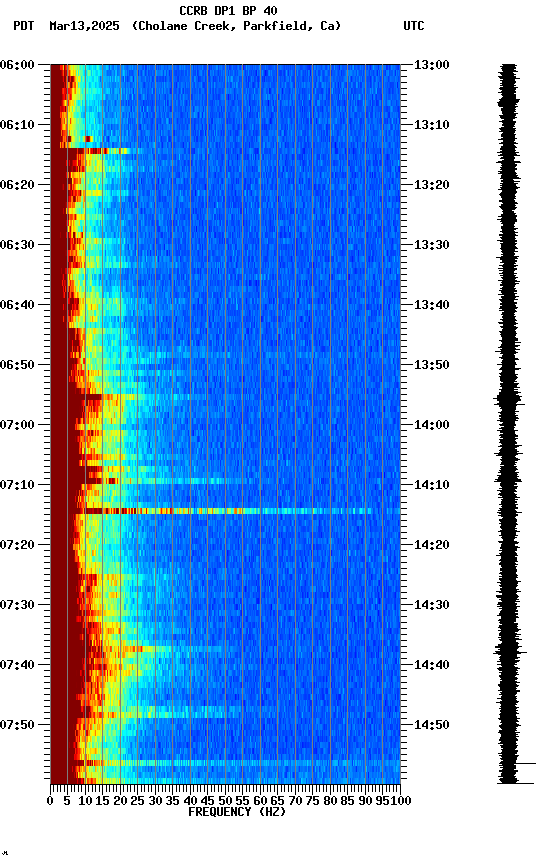This screenshot has width=552, height=864.
Task: Click the 06:00 PDT time label
Action: [x=17, y=65]
